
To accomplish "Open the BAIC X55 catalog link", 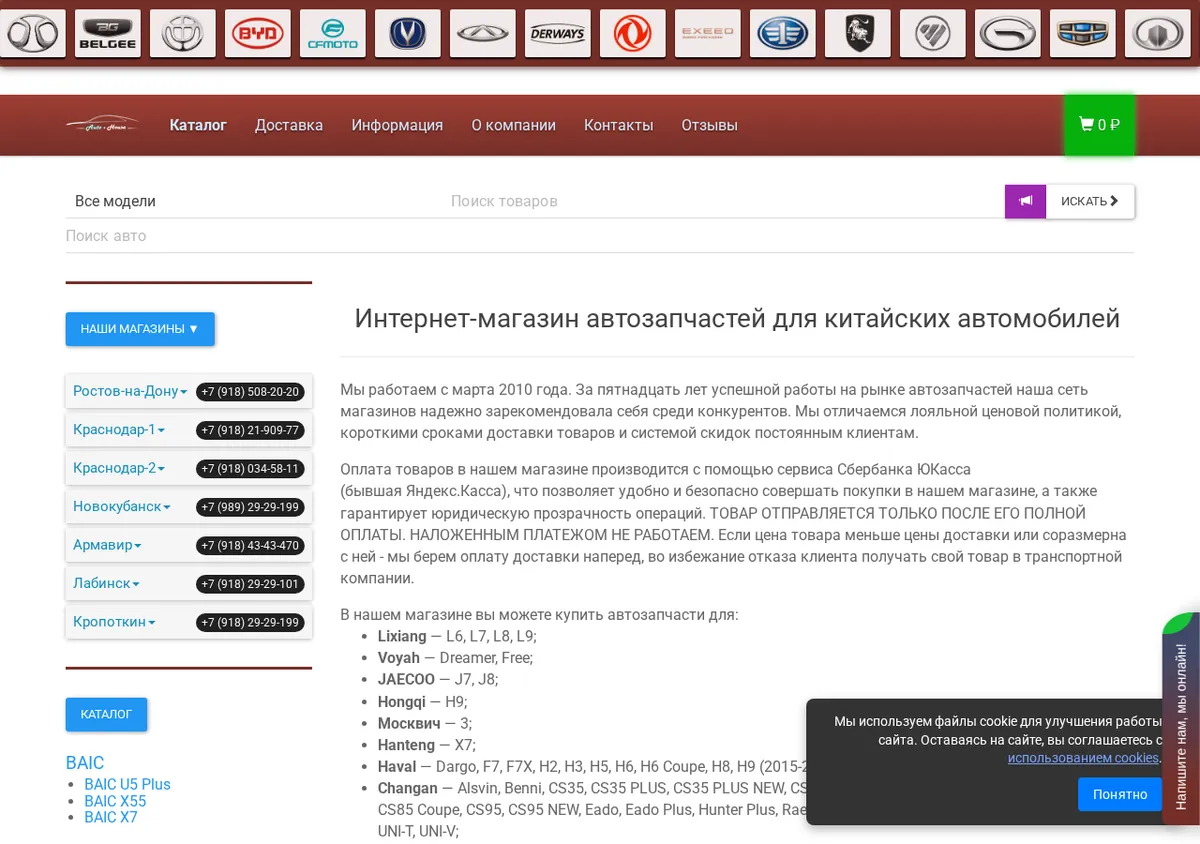I will point(115,801).
